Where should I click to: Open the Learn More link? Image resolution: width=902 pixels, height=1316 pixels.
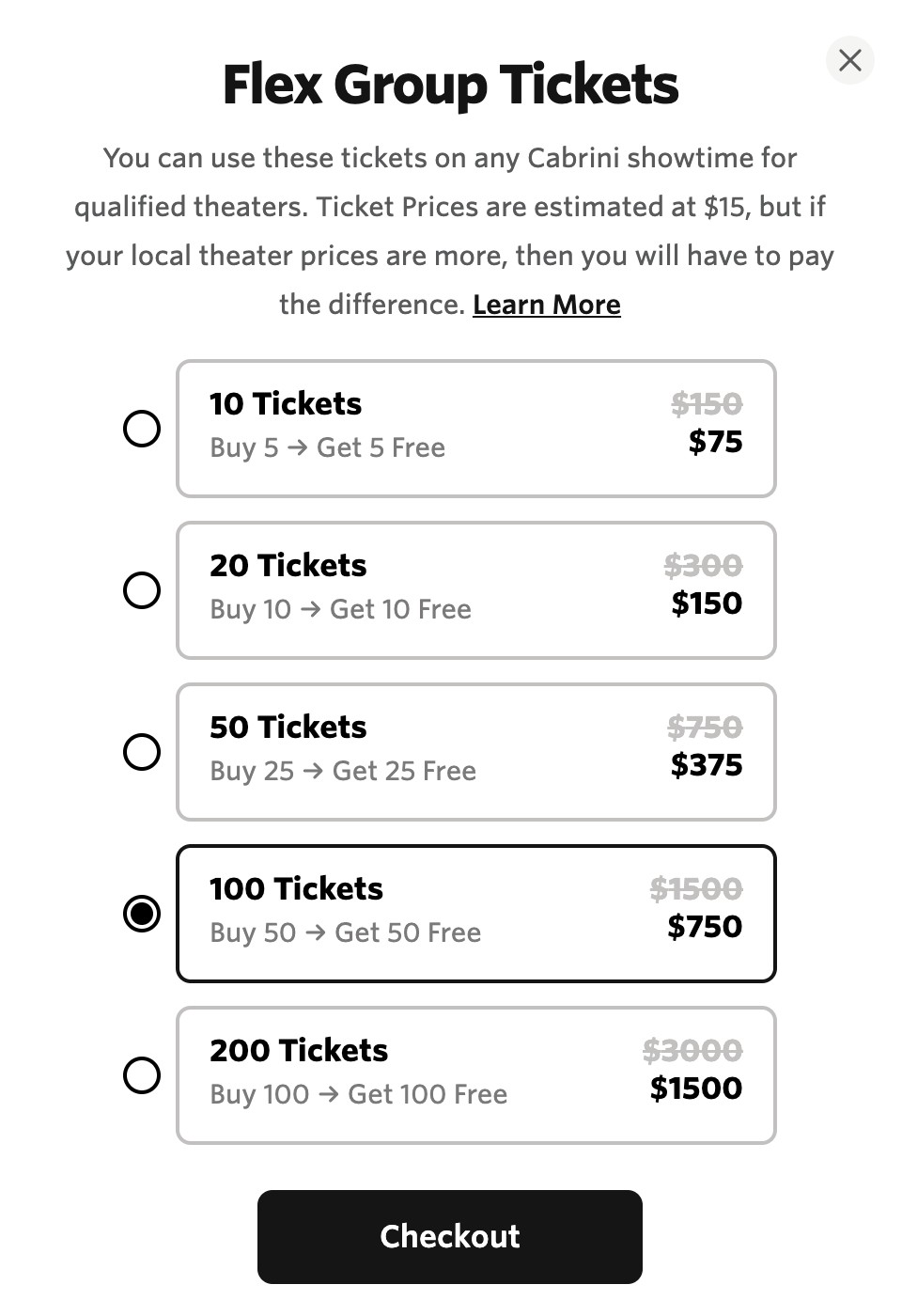[546, 305]
